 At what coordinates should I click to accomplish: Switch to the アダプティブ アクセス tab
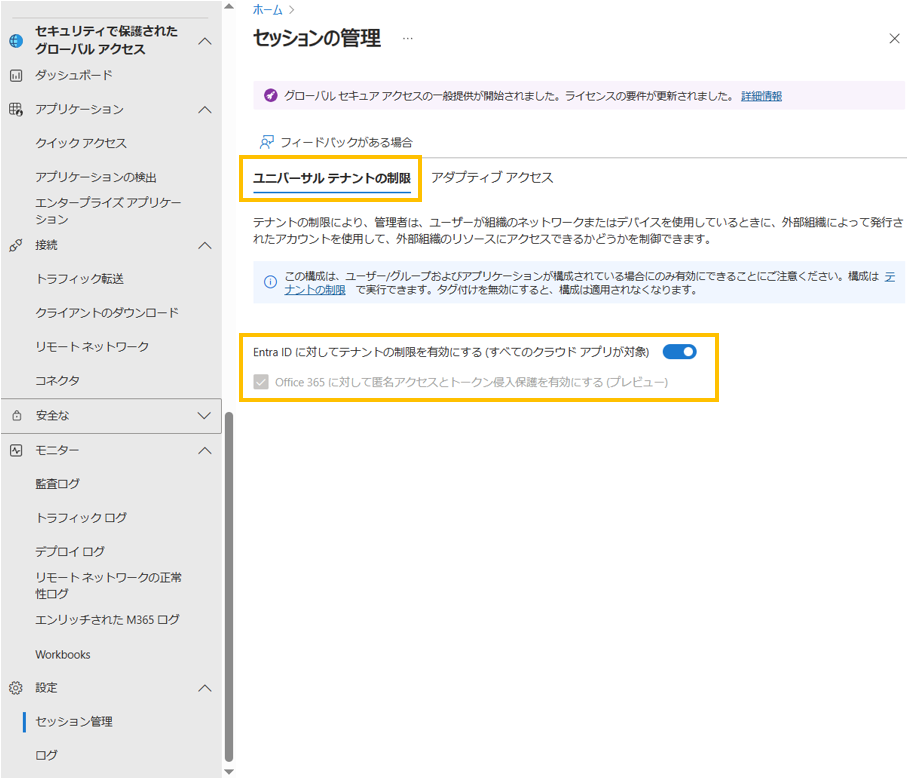pyautogui.click(x=492, y=178)
